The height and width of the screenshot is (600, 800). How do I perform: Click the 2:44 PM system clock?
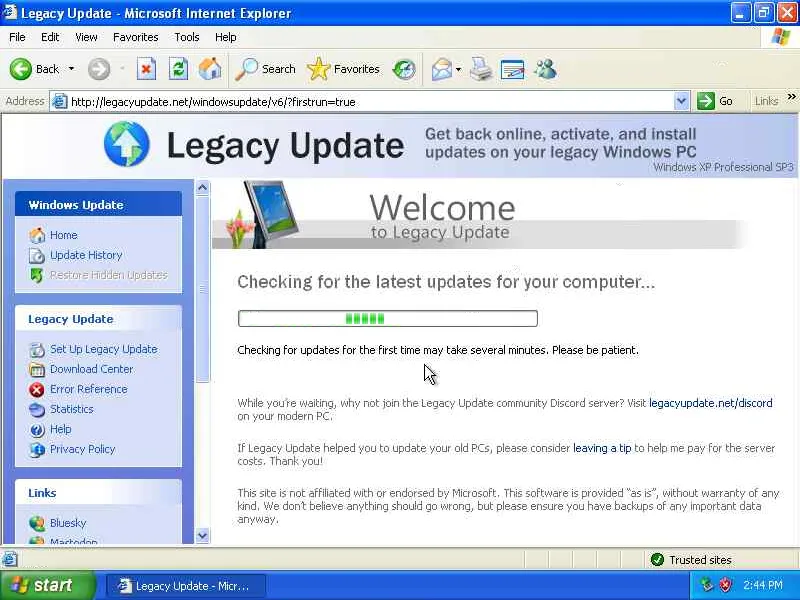pos(763,585)
